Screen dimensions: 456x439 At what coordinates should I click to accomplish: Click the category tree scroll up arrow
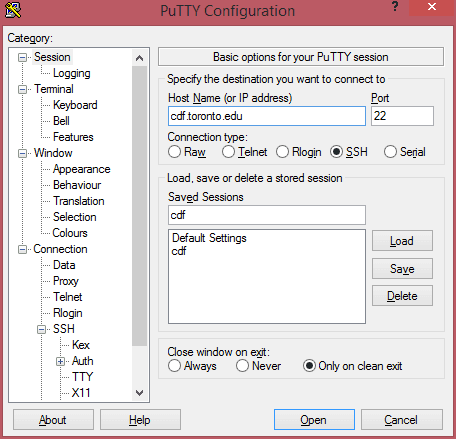tap(139, 58)
